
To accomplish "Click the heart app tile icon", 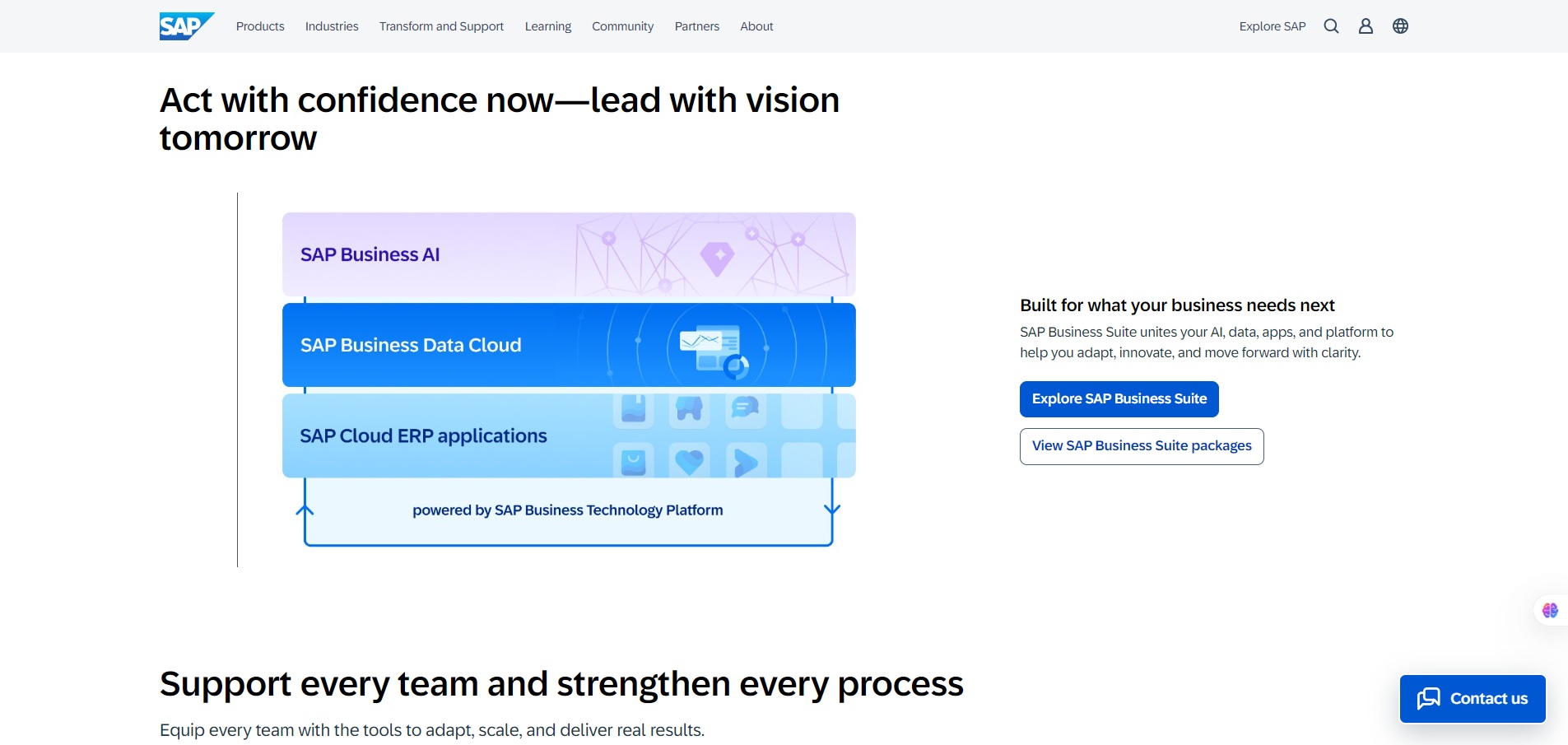I will [690, 461].
